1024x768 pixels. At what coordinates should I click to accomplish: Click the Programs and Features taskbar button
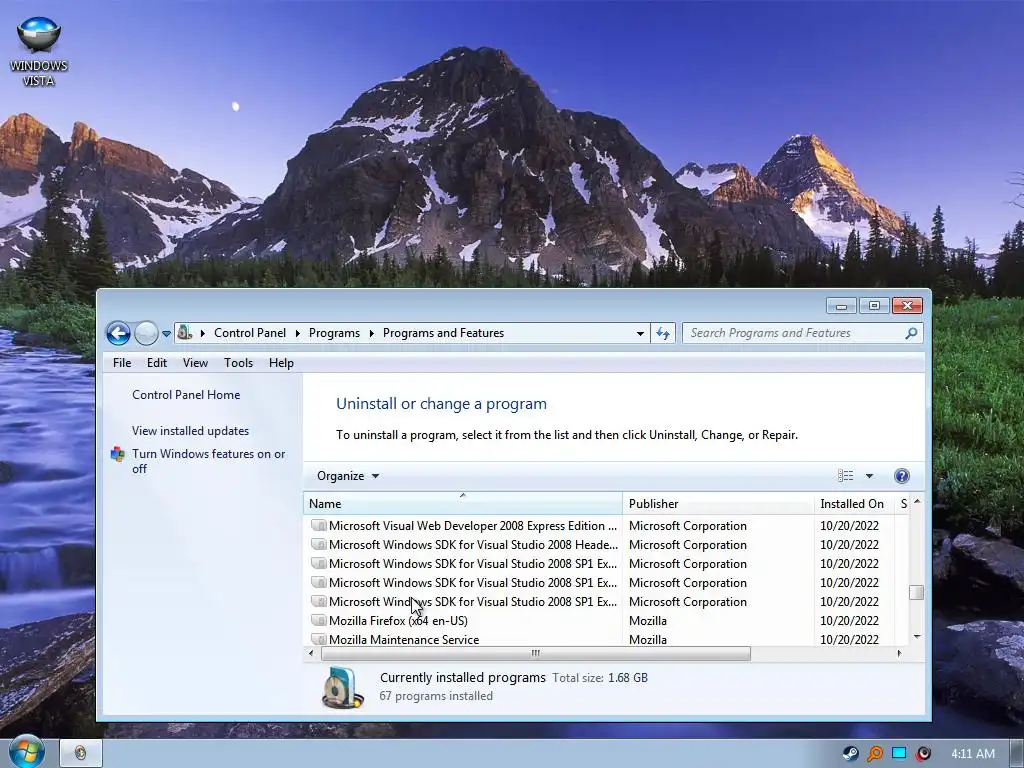coord(81,753)
